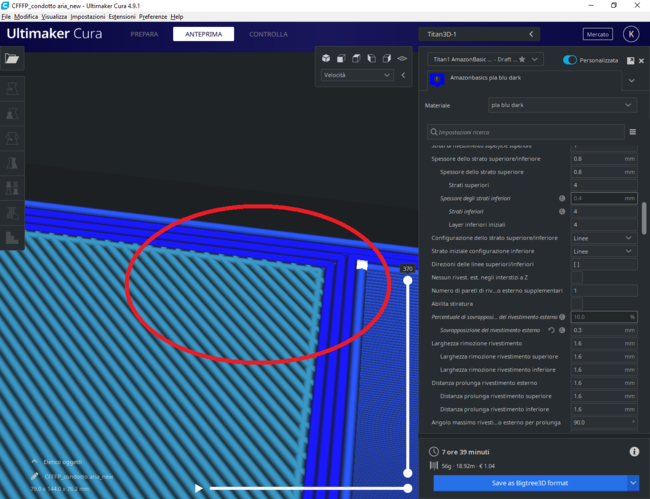The height and width of the screenshot is (499, 650).
Task: Open the Velocità color scheme dropdown
Action: pyautogui.click(x=357, y=75)
